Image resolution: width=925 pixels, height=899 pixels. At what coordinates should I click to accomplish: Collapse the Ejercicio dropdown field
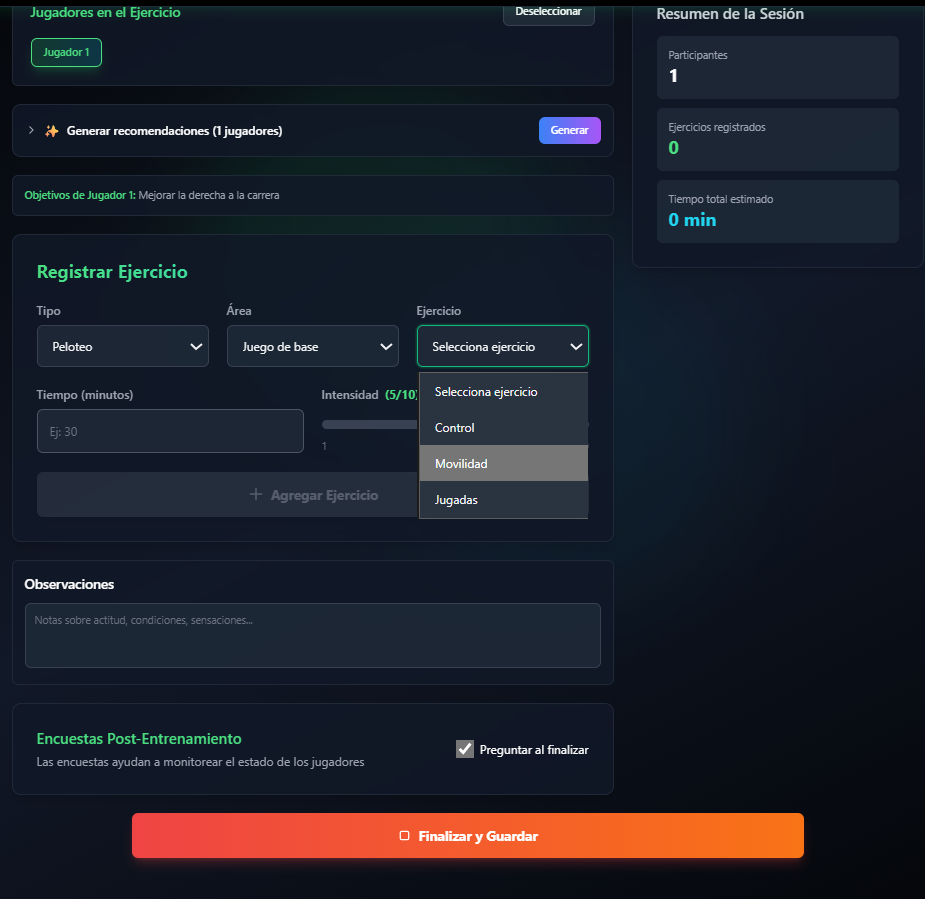pos(502,347)
